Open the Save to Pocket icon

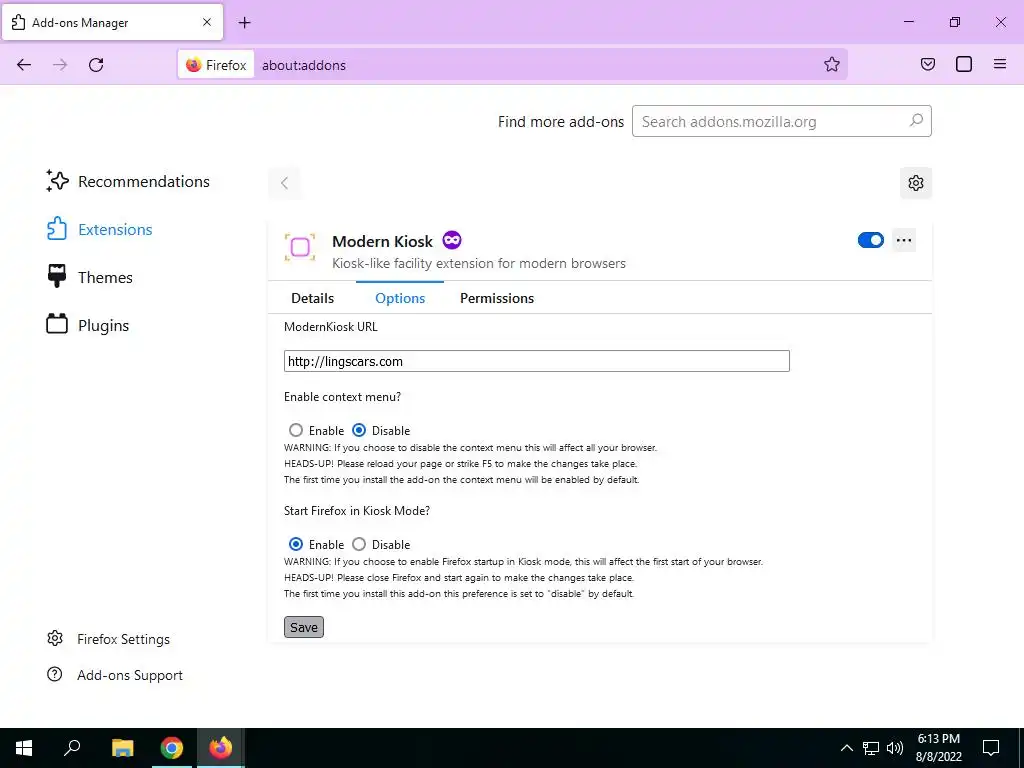coord(927,64)
